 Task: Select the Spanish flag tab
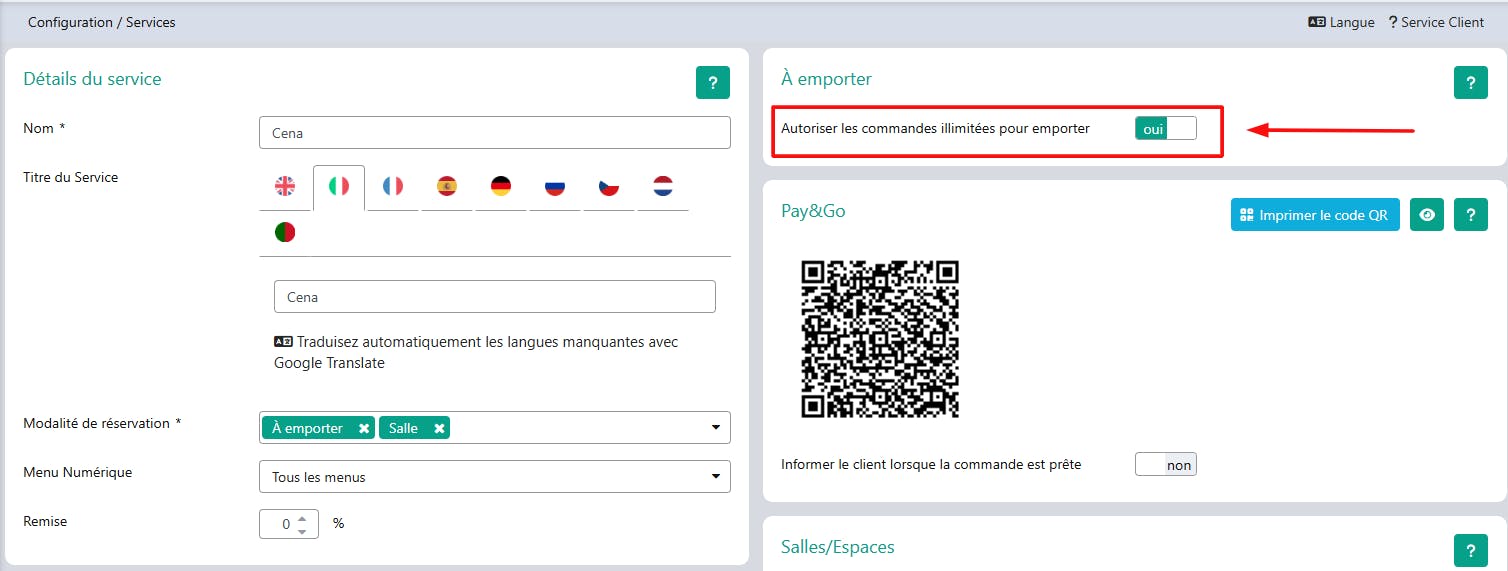(447, 186)
